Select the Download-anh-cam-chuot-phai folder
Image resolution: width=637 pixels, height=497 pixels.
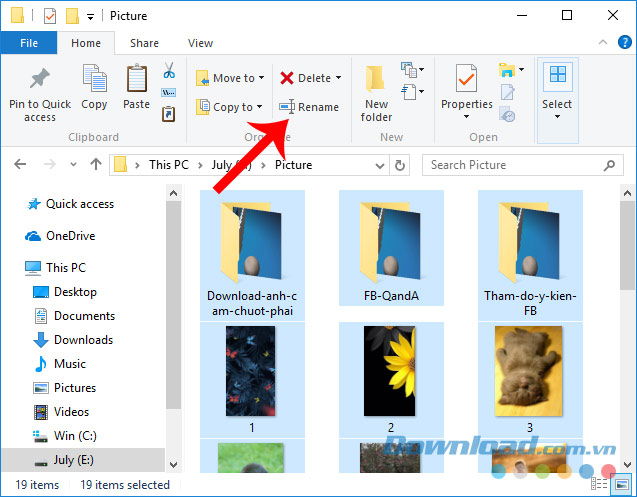click(x=252, y=255)
